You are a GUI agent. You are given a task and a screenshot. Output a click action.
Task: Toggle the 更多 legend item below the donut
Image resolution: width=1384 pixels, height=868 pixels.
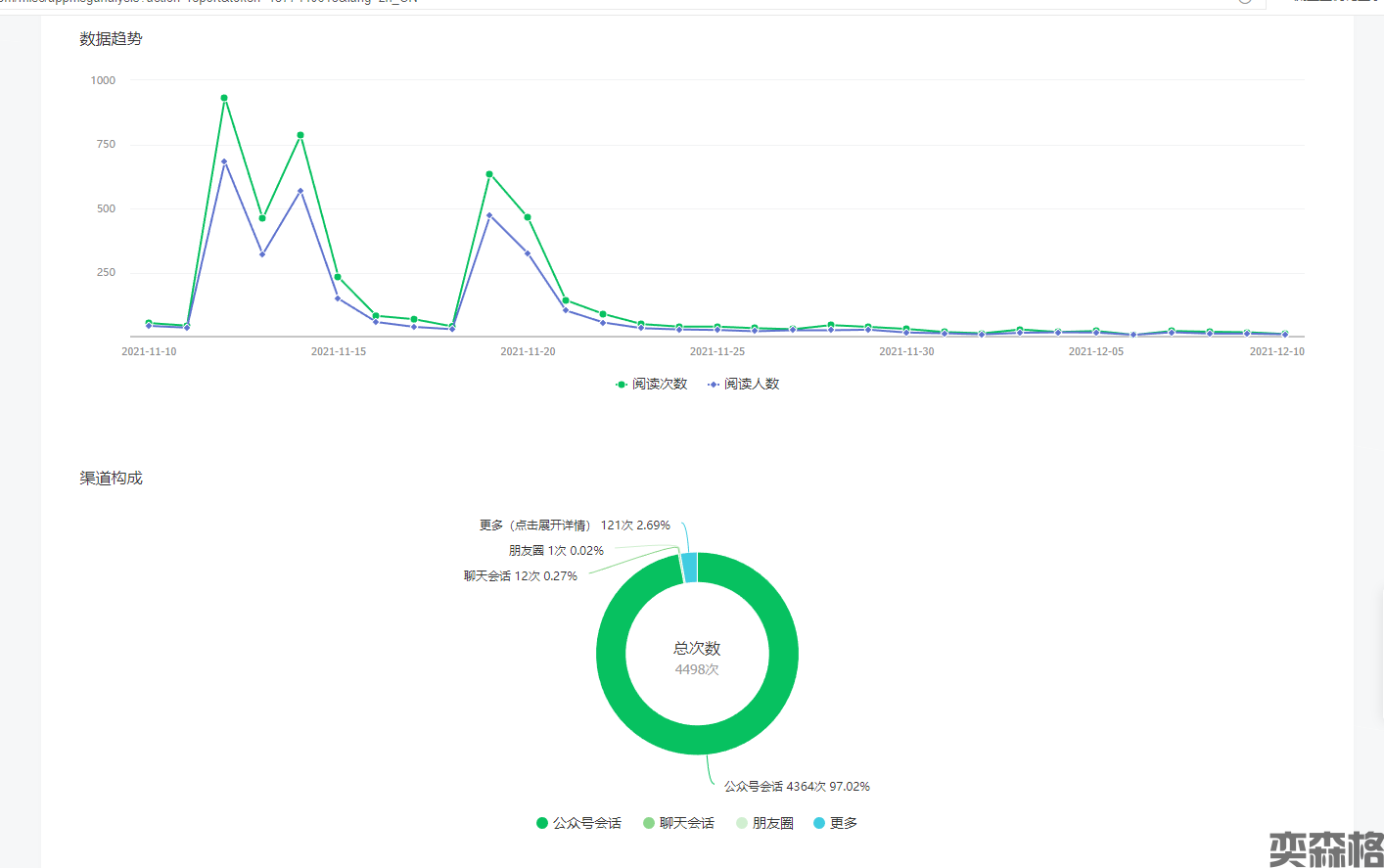835,823
